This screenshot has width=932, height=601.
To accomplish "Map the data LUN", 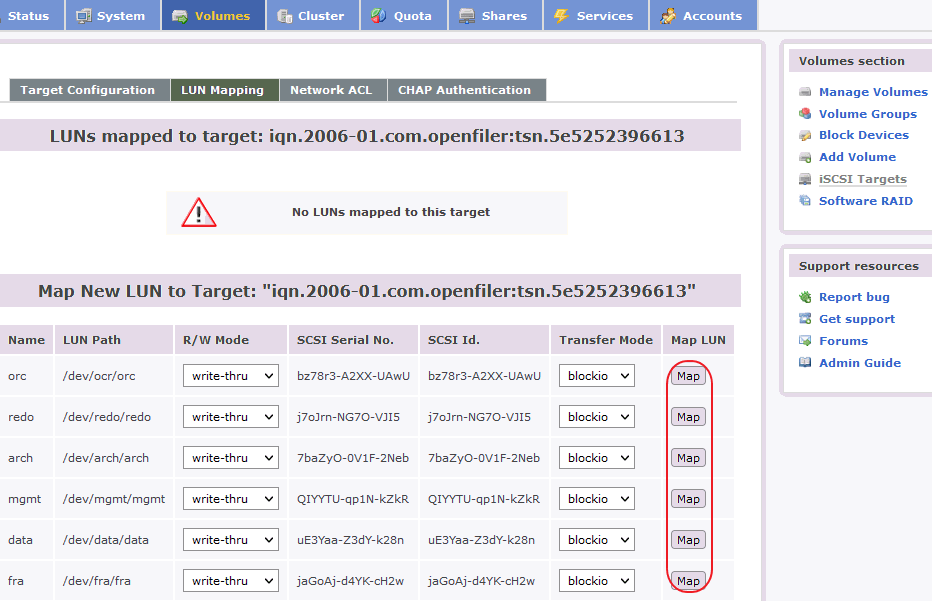I will [688, 540].
